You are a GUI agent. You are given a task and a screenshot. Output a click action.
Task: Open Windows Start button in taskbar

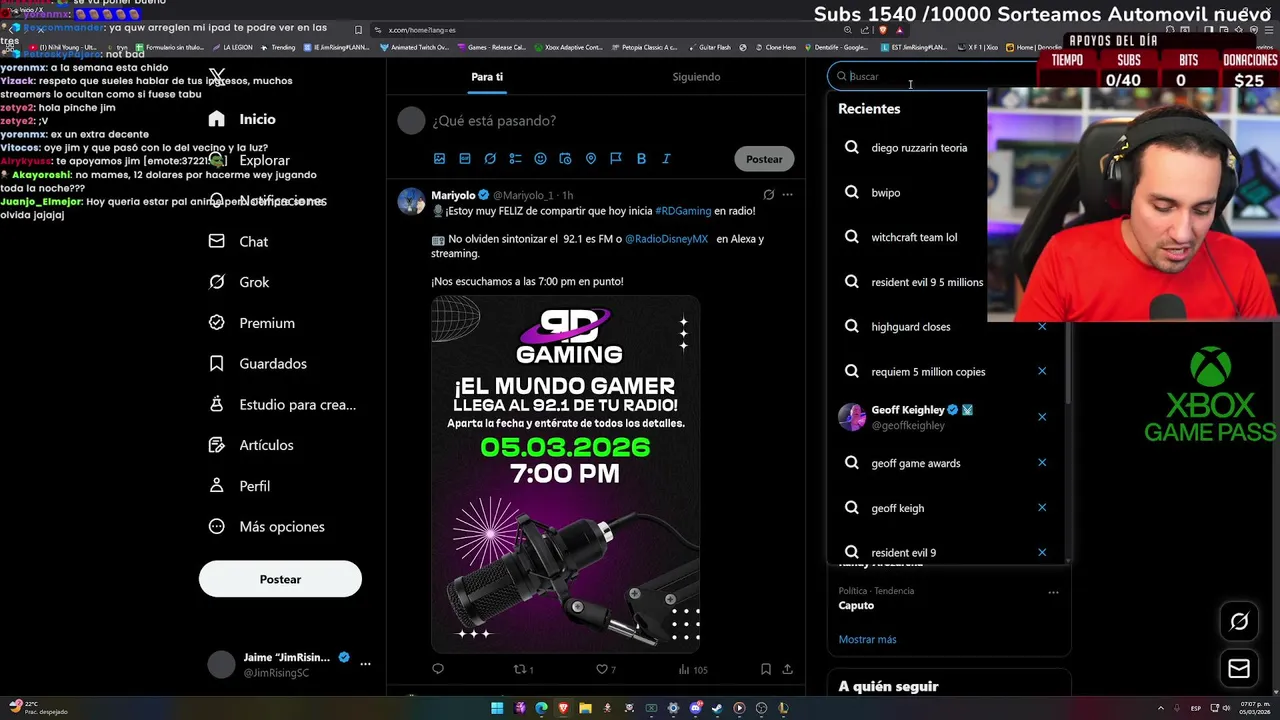(497, 708)
